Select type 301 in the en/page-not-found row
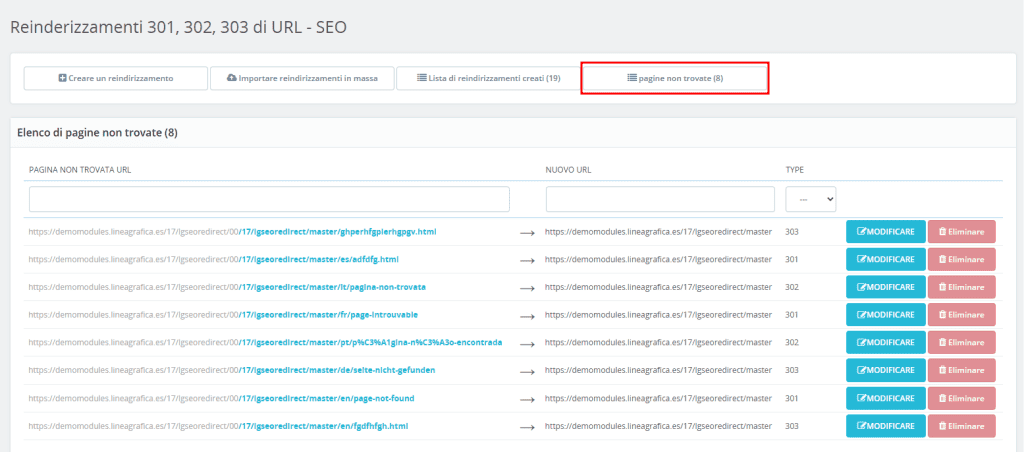The width and height of the screenshot is (1024, 452). [x=792, y=398]
